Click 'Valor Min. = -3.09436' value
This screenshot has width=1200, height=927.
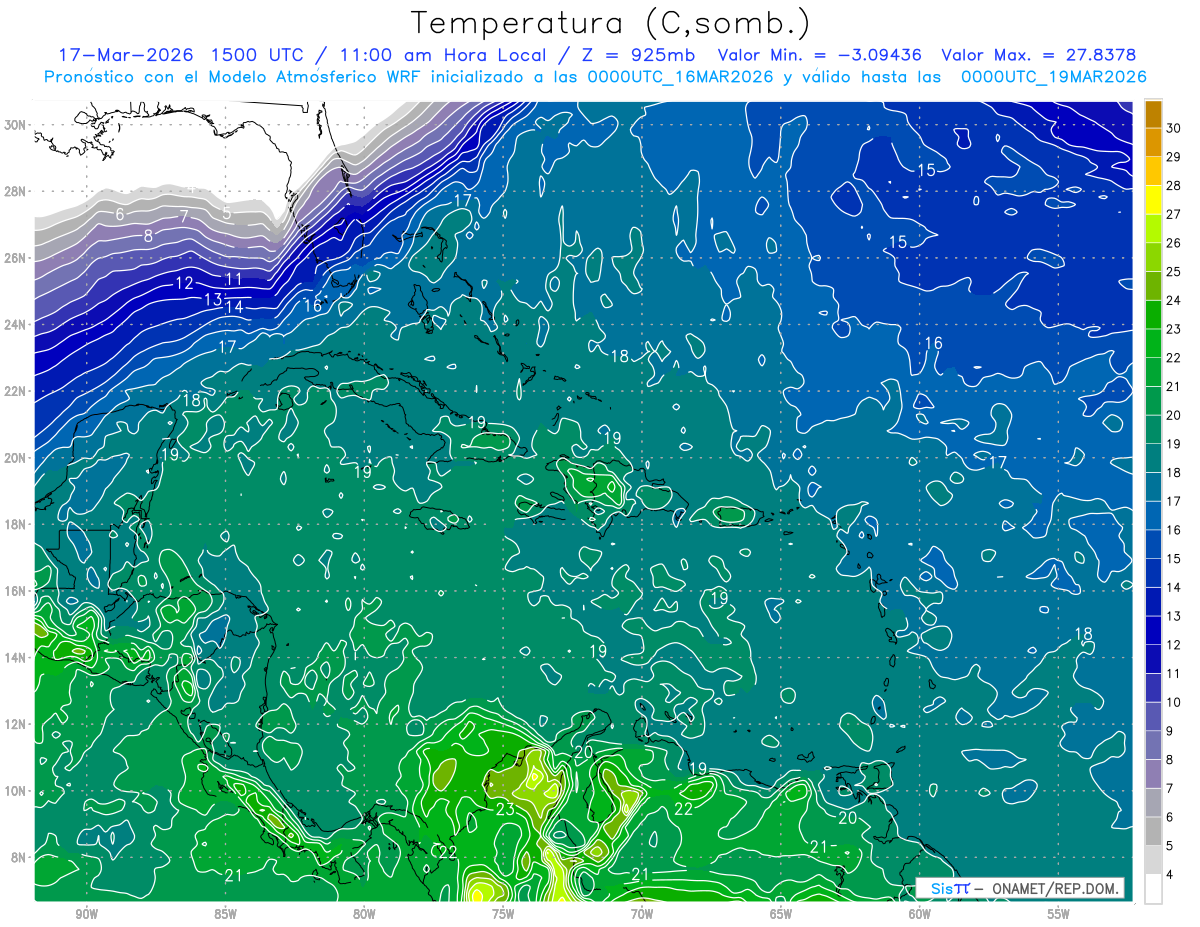coord(820,55)
